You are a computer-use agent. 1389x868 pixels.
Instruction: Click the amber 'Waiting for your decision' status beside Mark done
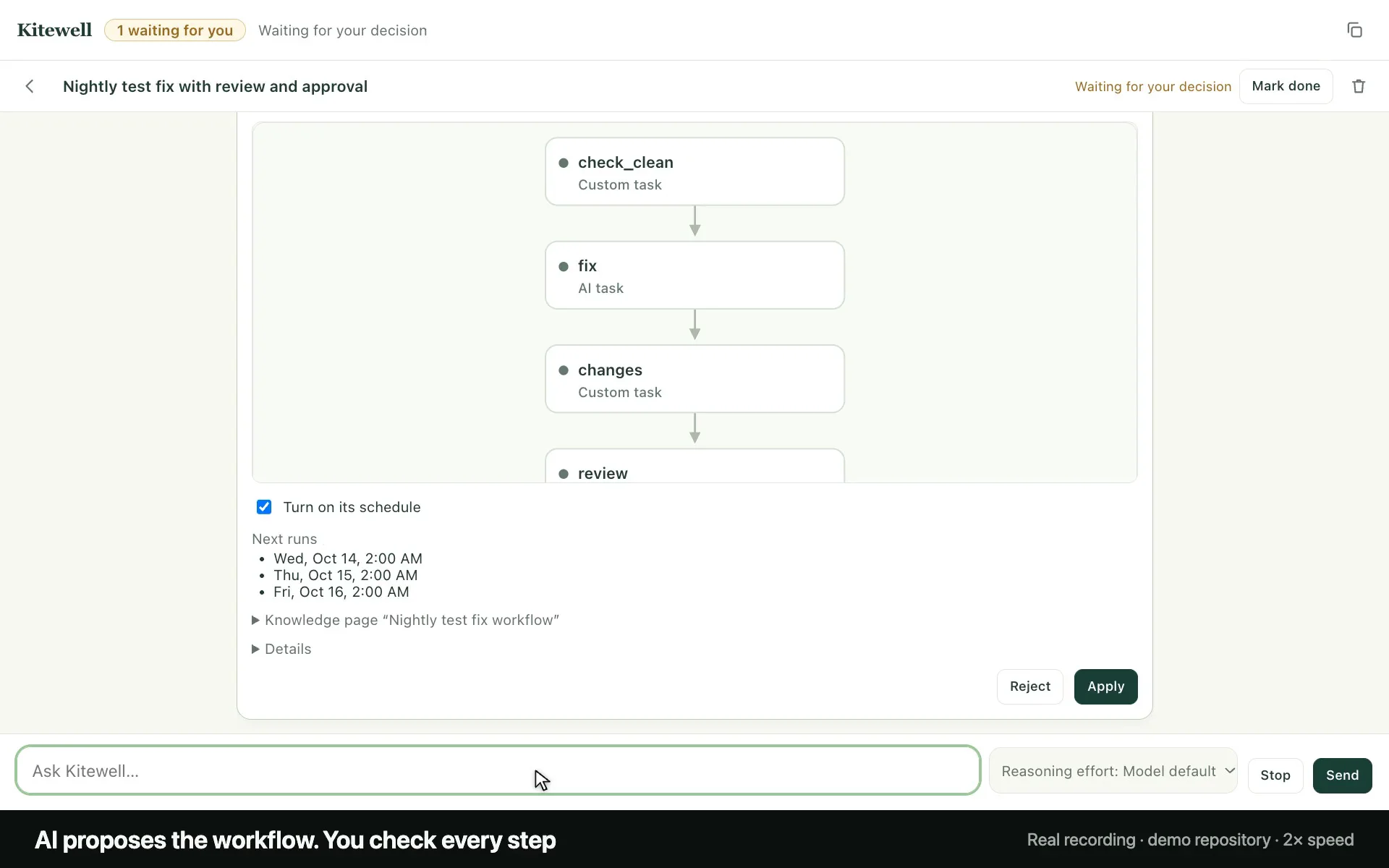1153,87
